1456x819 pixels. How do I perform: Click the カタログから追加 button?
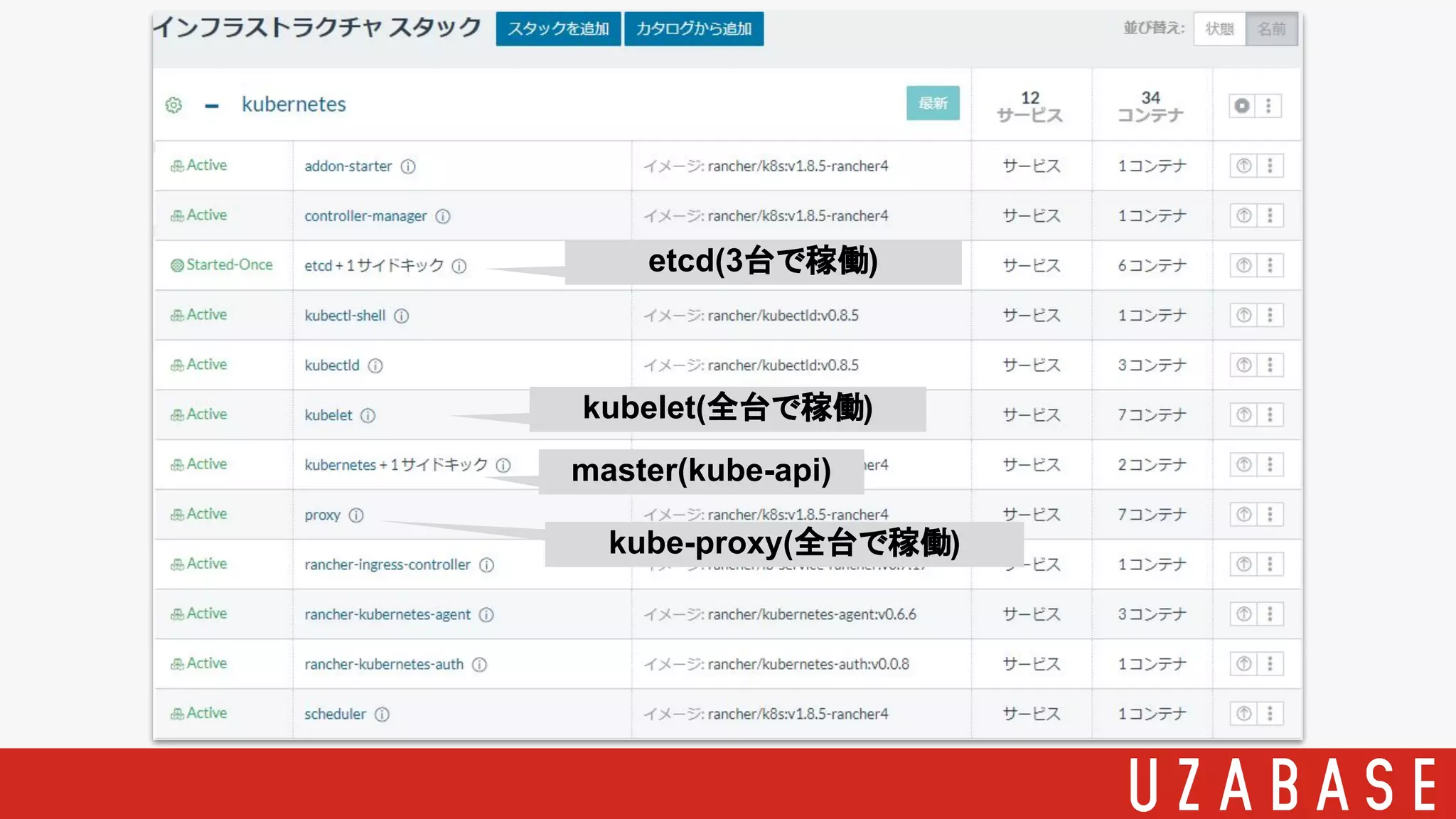click(x=694, y=28)
